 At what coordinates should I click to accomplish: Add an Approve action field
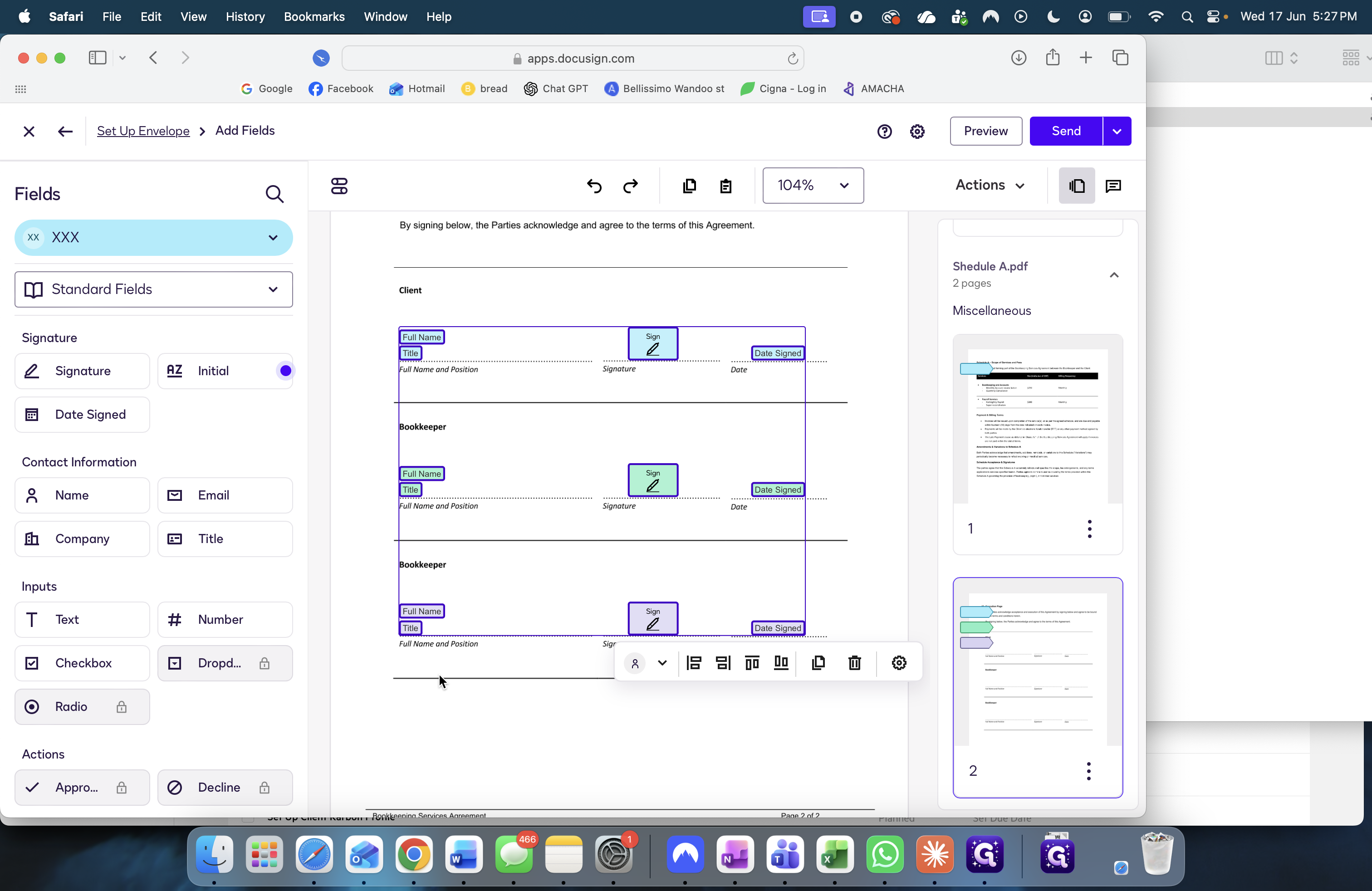click(x=83, y=787)
